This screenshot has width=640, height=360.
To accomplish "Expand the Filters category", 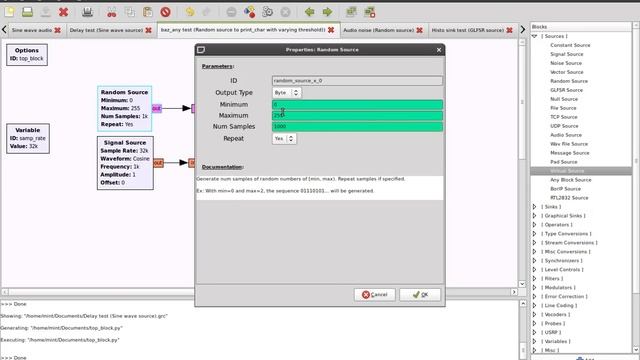I will point(535,279).
